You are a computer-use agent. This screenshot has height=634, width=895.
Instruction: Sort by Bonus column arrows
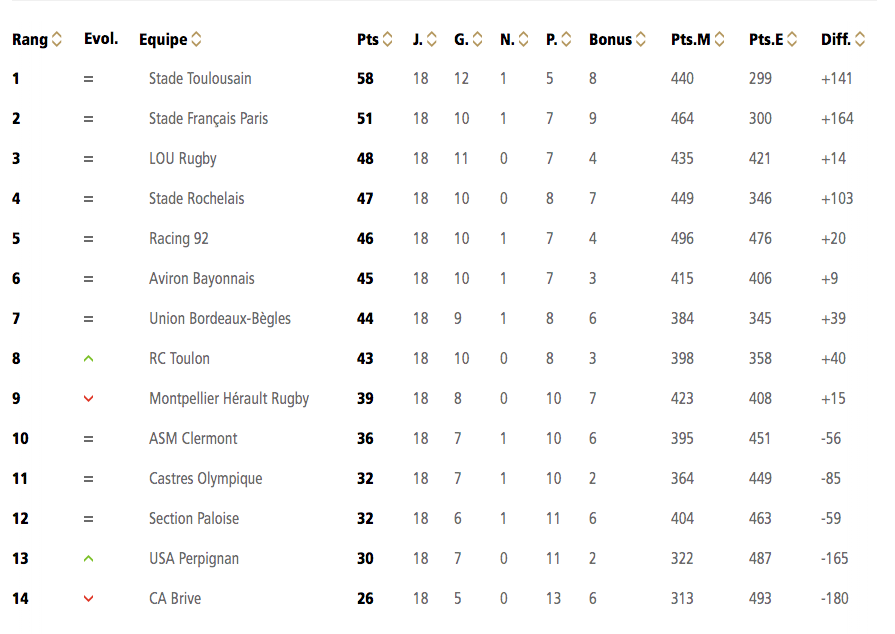pyautogui.click(x=641, y=39)
